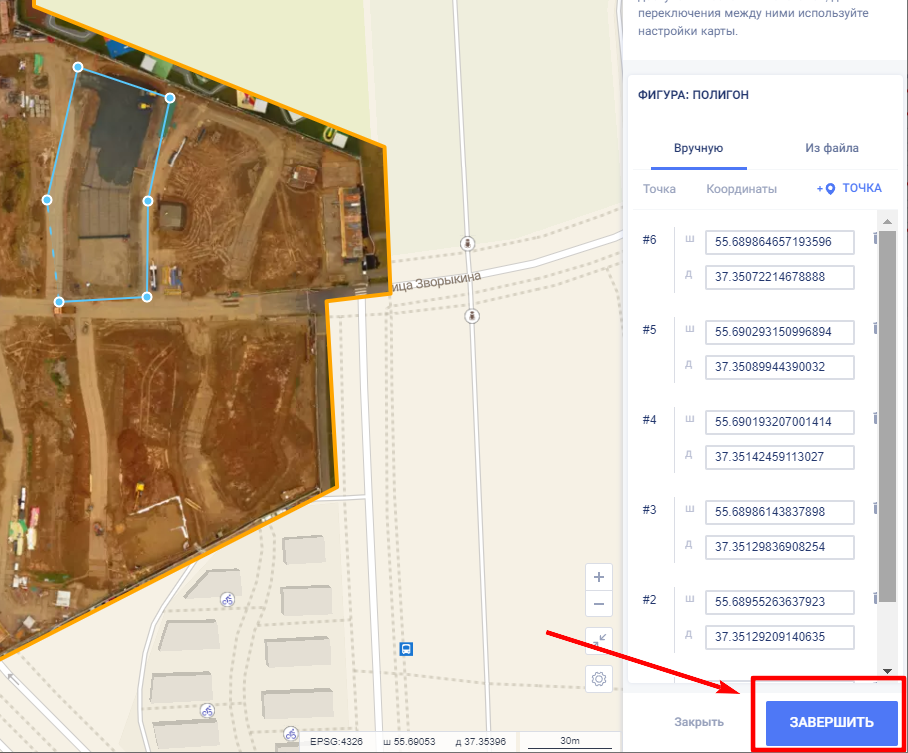Click the collapse/fit map arrows icon
This screenshot has width=908, height=753.
coord(598,640)
